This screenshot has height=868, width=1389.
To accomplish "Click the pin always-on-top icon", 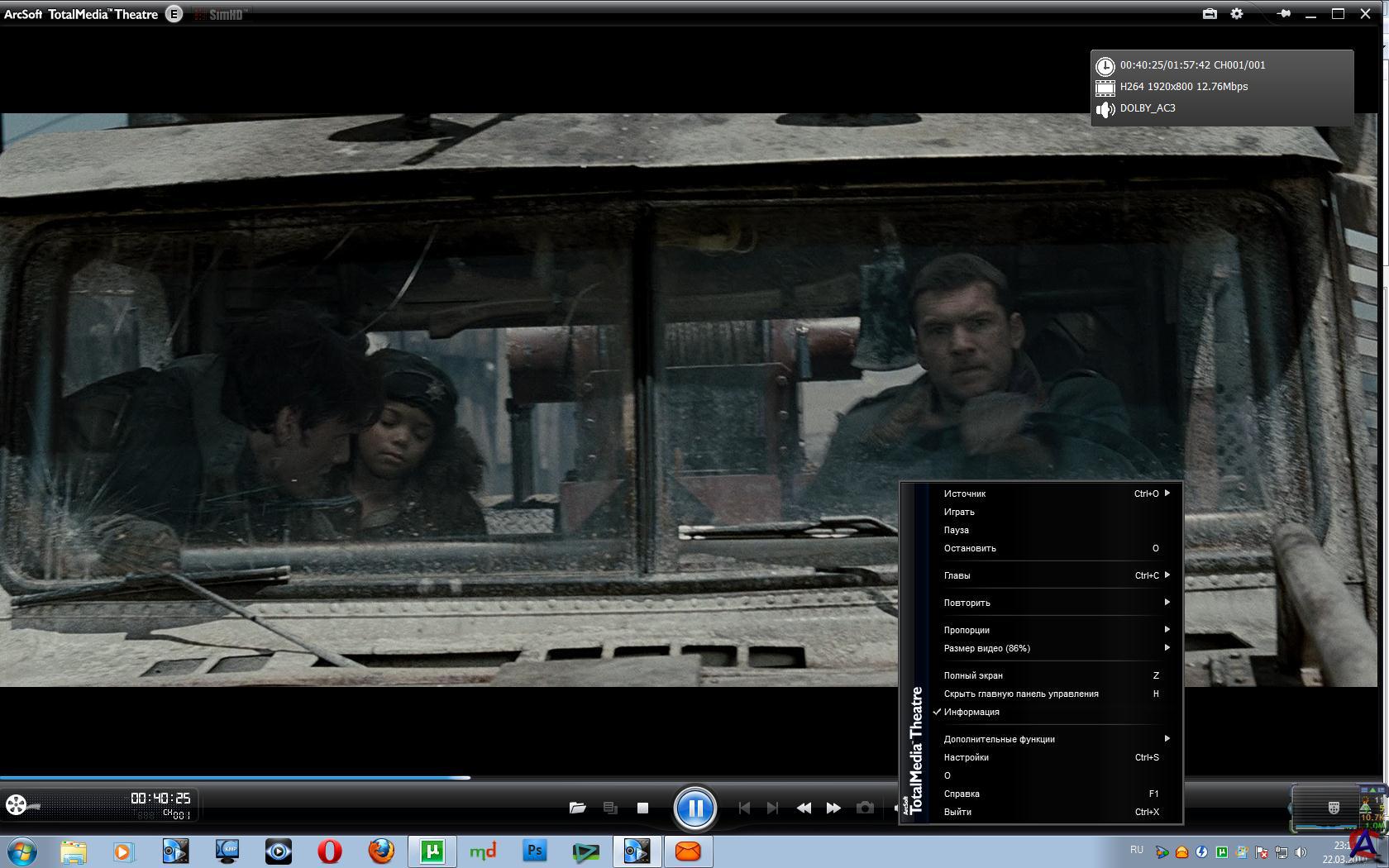I will point(1283,14).
